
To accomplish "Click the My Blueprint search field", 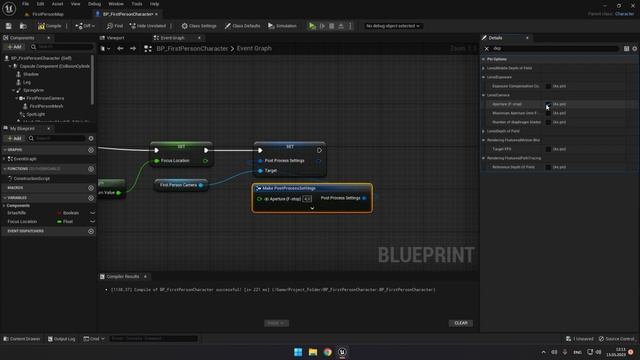I will (56, 138).
